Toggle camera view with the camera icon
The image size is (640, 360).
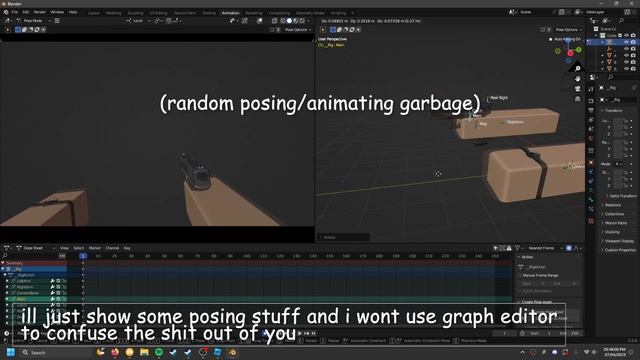point(578,89)
